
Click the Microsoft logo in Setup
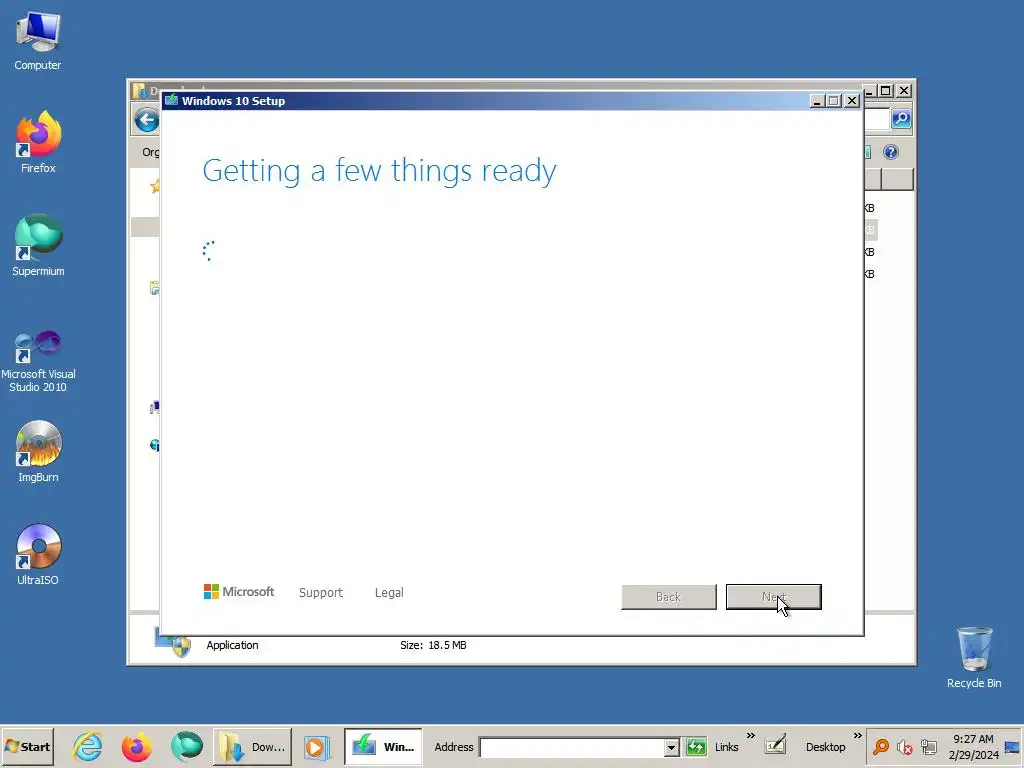coord(239,592)
